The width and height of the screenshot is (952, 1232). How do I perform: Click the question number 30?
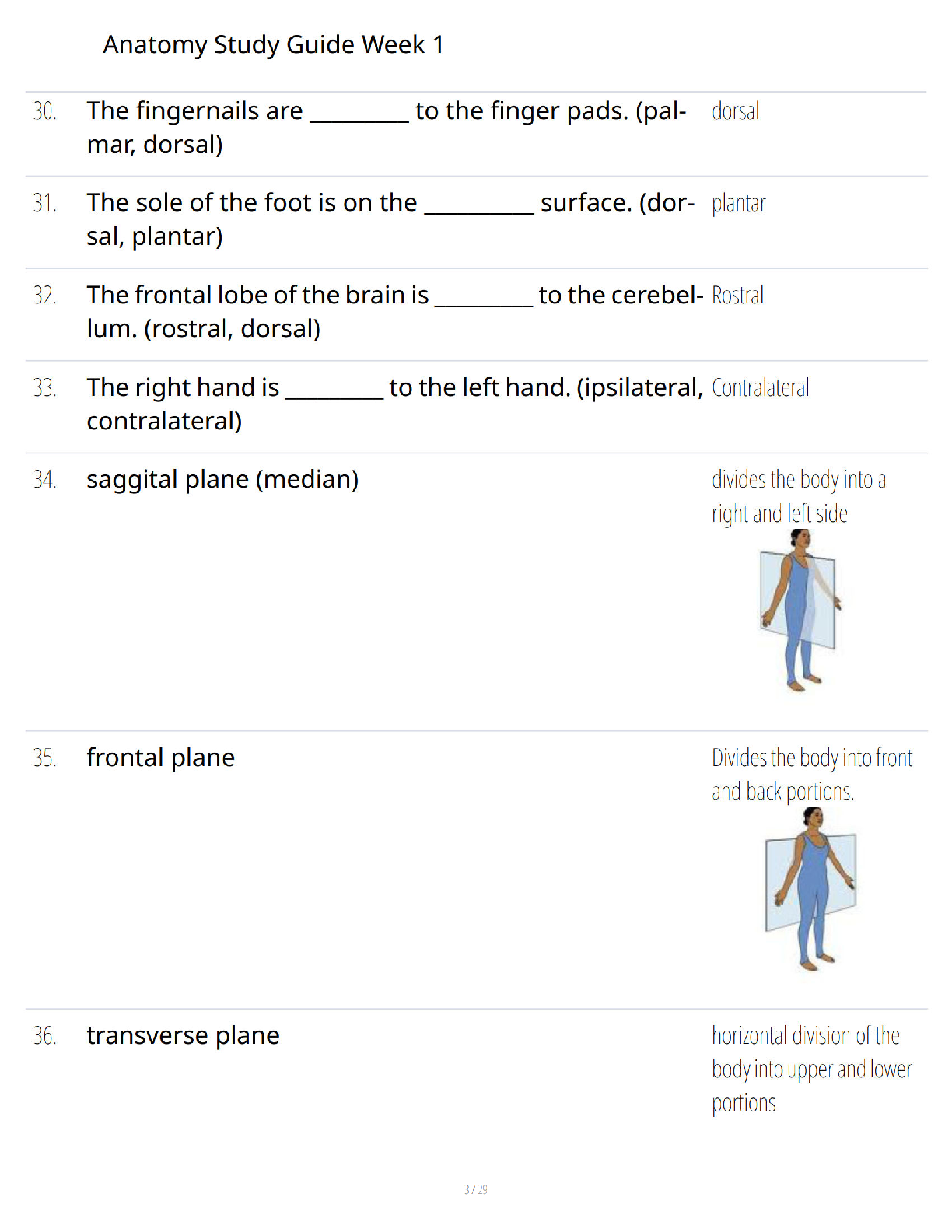coord(45,111)
